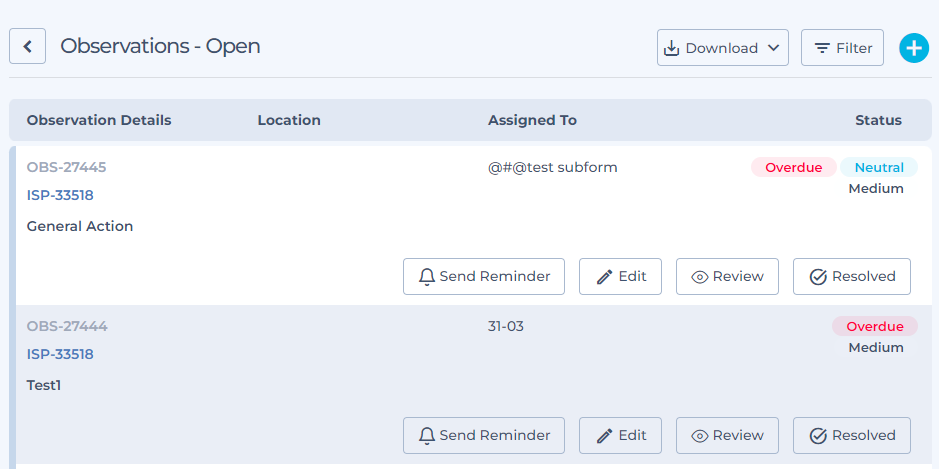Send Reminder for OBS-27444

484,435
